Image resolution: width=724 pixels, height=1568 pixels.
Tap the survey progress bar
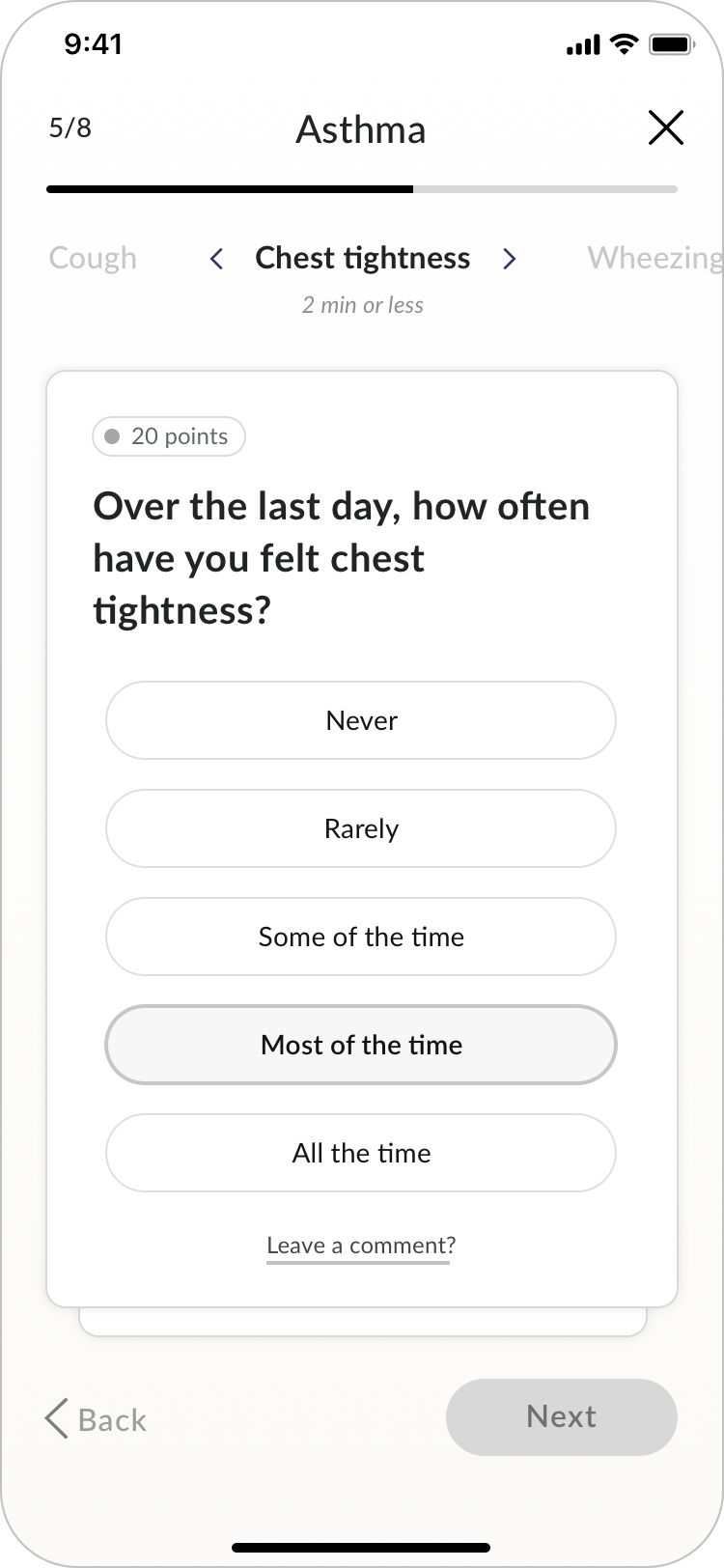click(x=361, y=189)
